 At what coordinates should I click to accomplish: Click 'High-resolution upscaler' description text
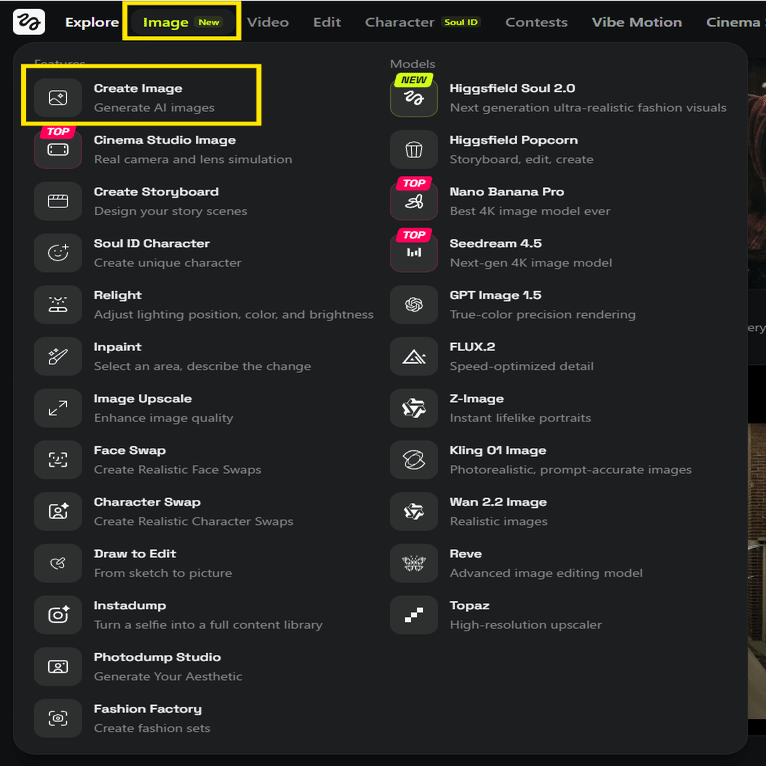point(525,625)
